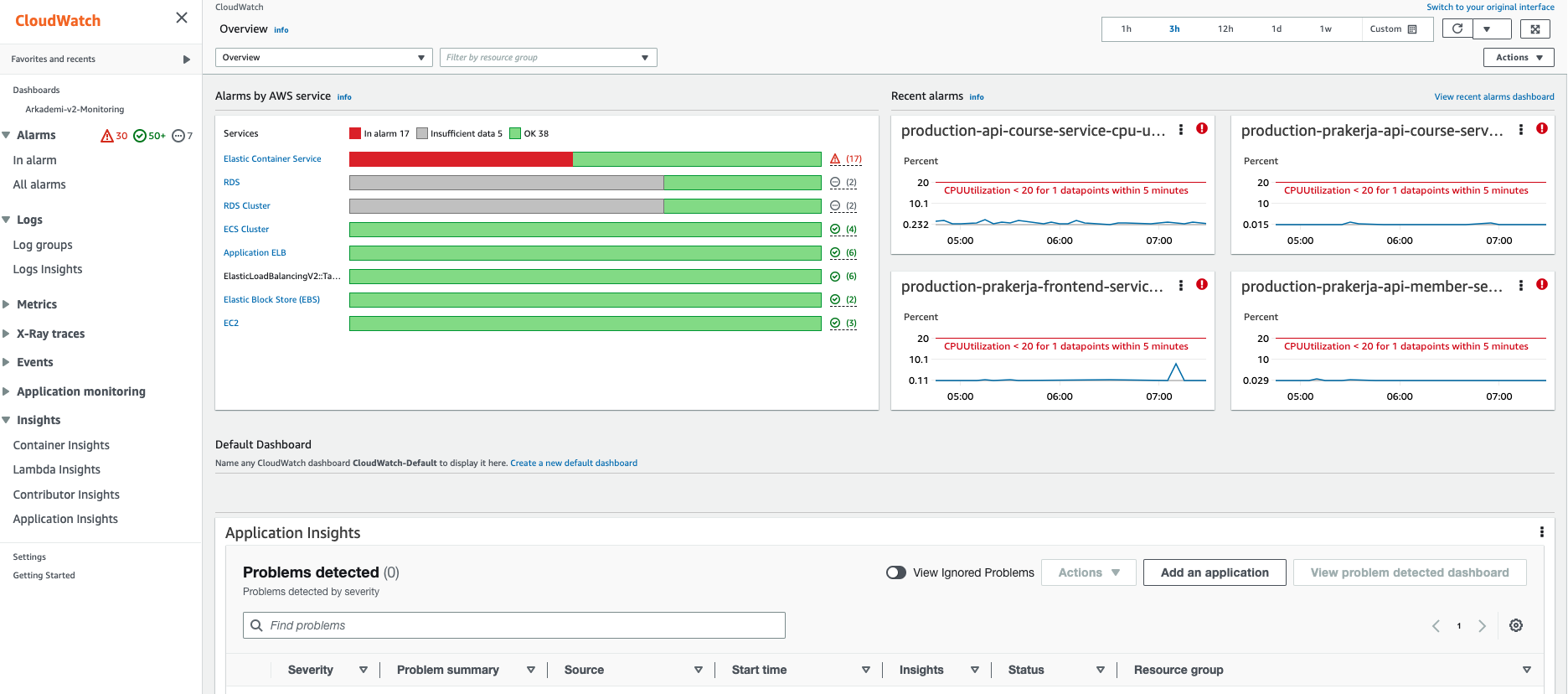Click Add an application button

tap(1215, 572)
